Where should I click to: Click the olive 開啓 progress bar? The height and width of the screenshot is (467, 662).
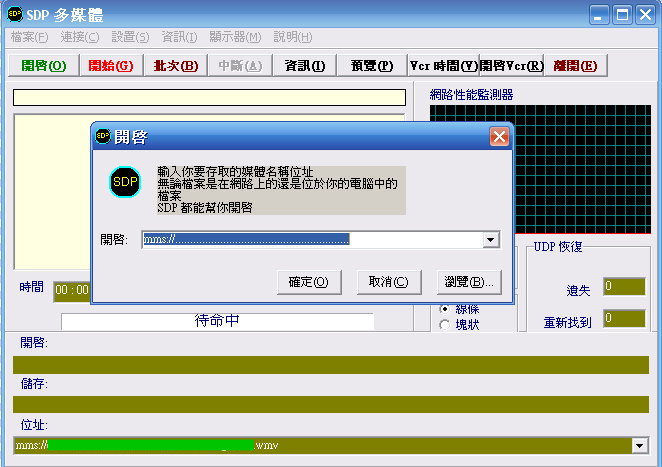point(331,365)
